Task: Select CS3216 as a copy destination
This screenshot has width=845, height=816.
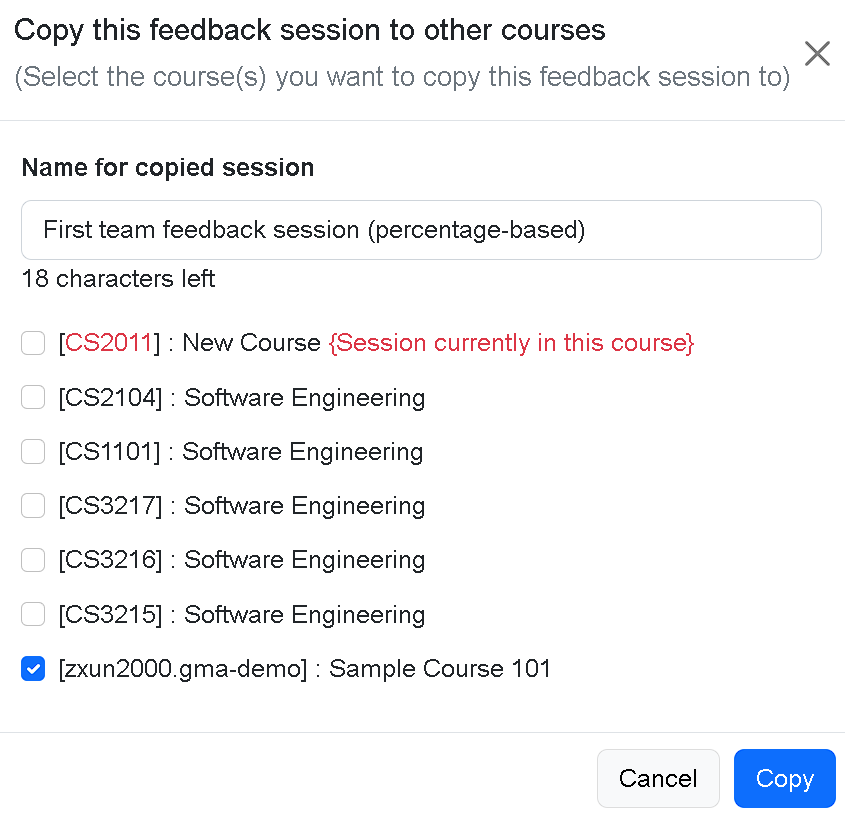Action: coord(33,560)
